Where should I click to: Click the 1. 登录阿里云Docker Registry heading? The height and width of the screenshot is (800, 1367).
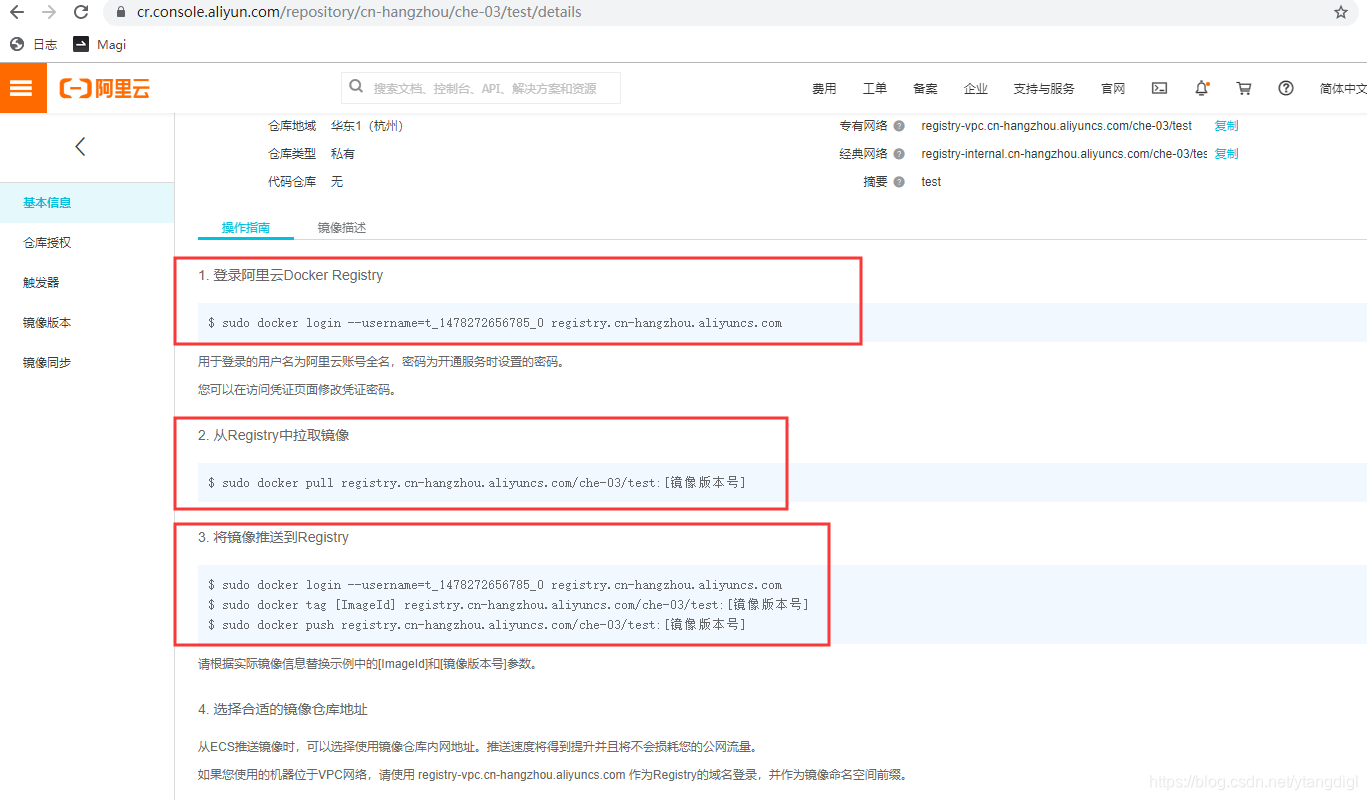click(x=290, y=275)
